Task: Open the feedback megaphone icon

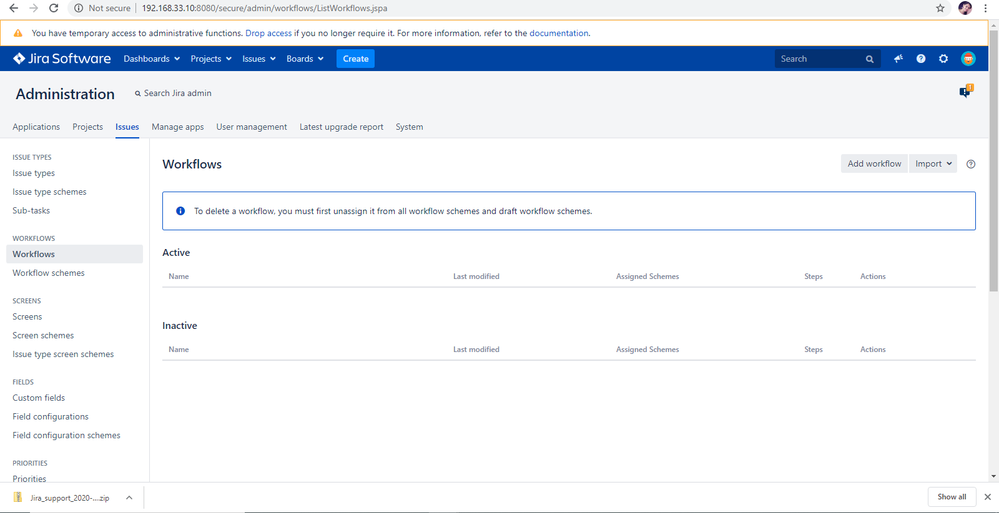Action: tap(898, 59)
